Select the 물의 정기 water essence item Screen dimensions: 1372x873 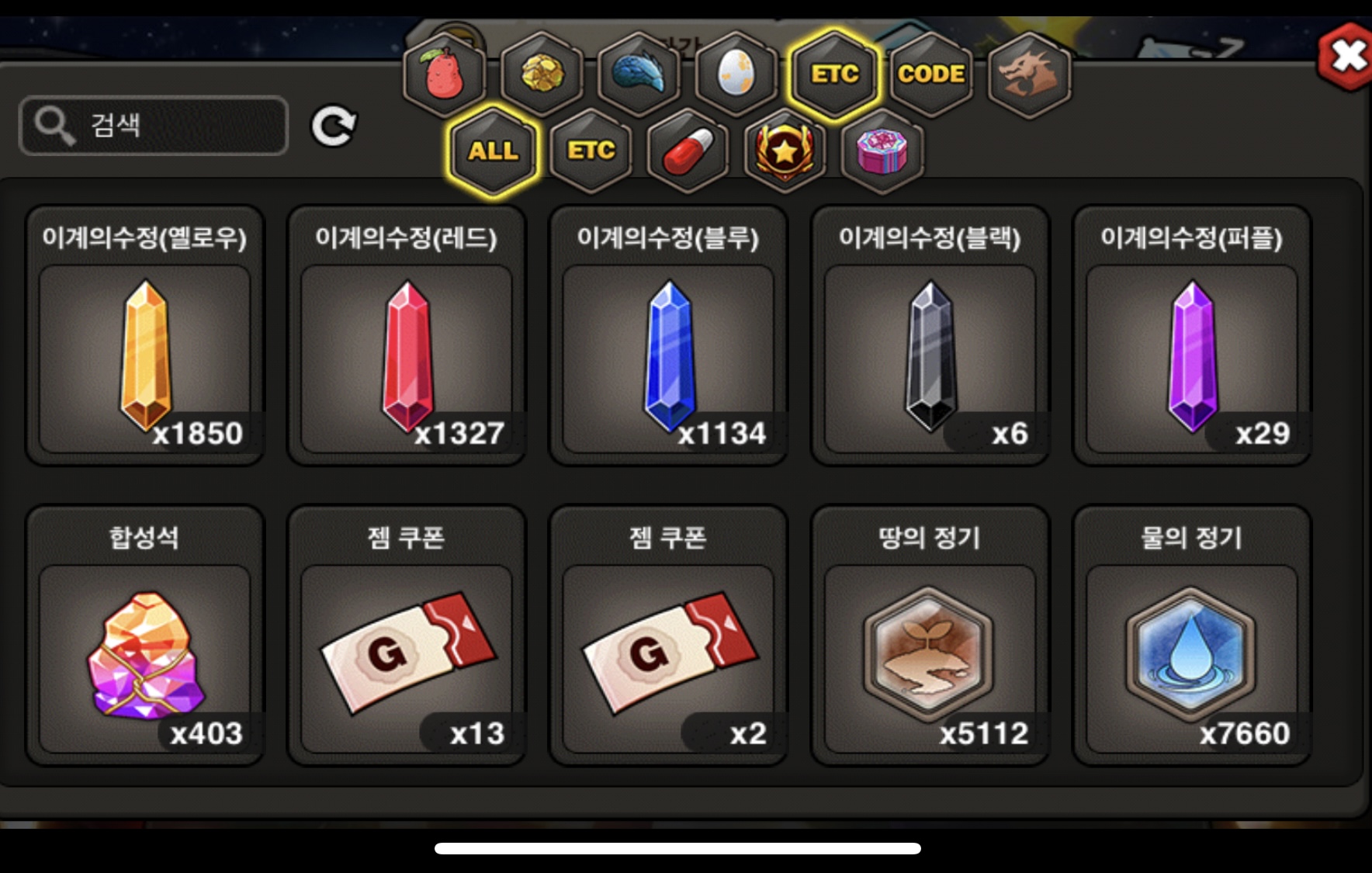[x=1192, y=636]
